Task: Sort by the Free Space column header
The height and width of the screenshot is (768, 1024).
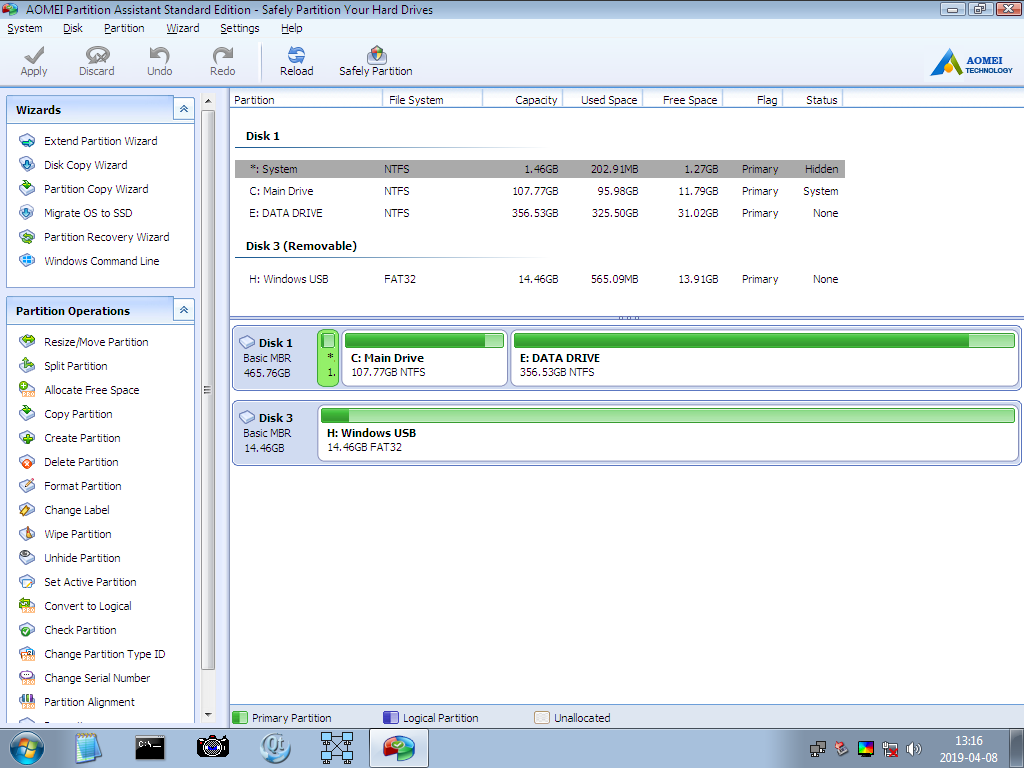Action: tap(683, 100)
